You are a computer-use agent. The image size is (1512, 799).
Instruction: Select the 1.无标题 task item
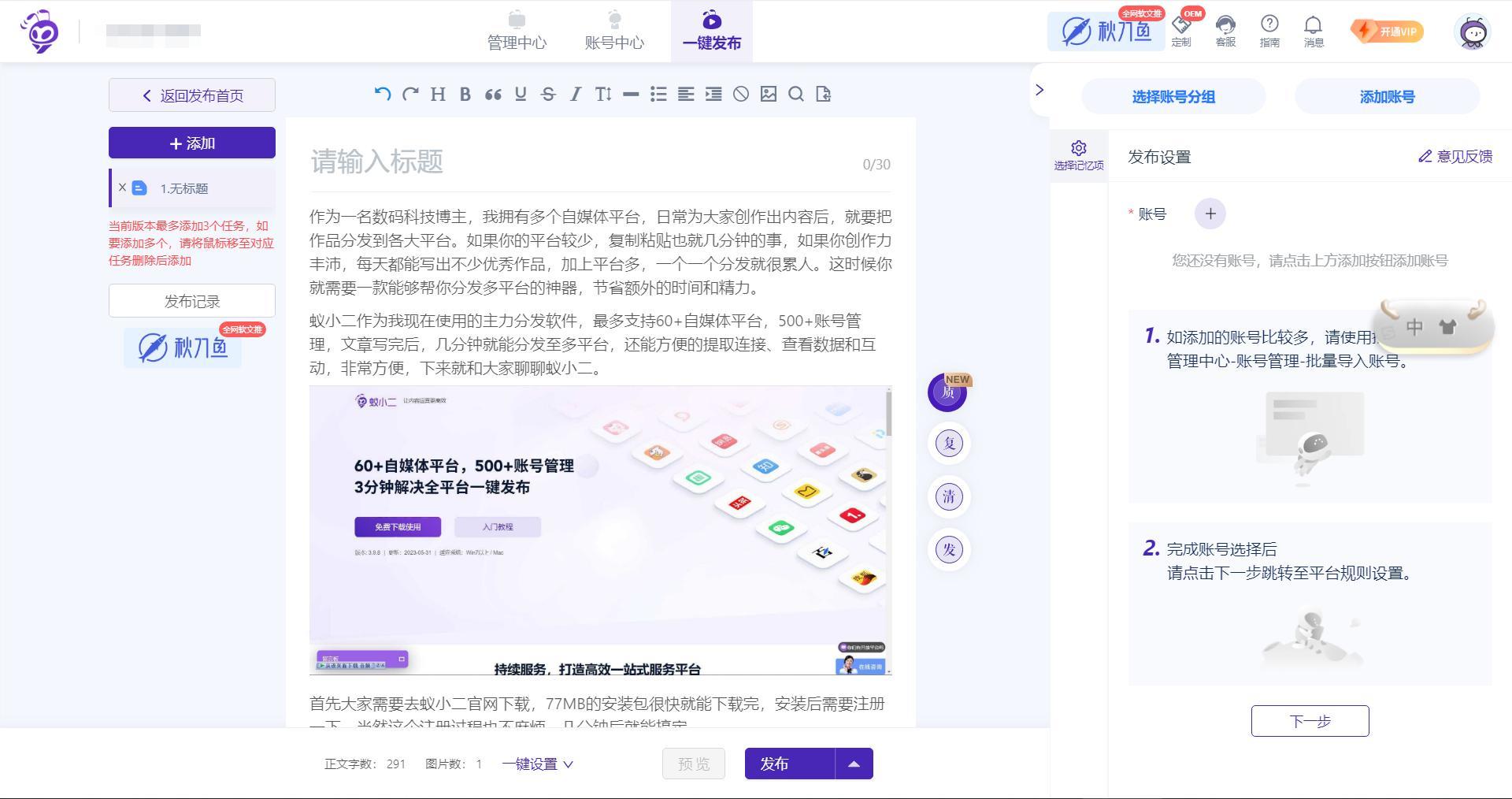click(194, 188)
